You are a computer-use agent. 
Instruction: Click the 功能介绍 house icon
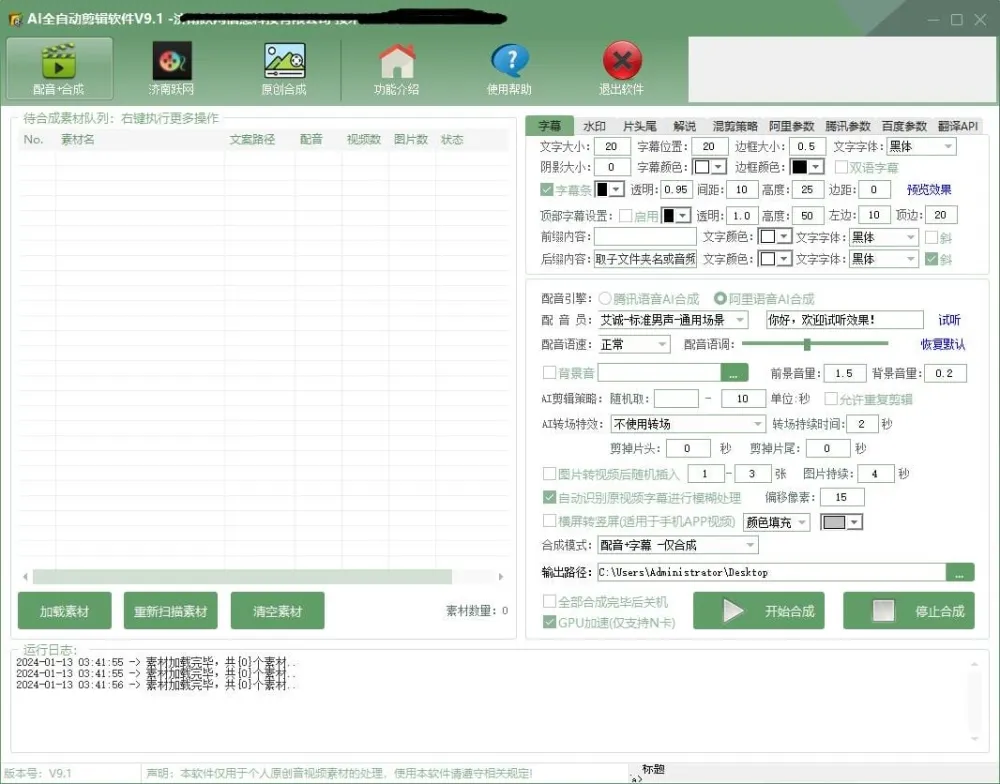[x=398, y=66]
